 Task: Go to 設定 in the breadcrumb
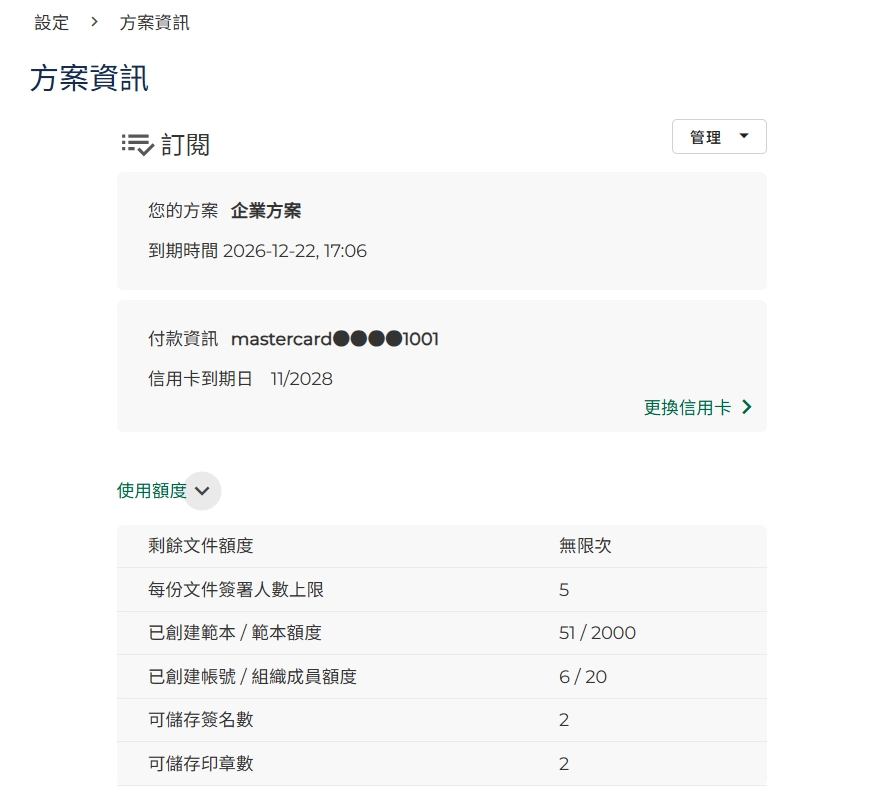pyautogui.click(x=52, y=22)
